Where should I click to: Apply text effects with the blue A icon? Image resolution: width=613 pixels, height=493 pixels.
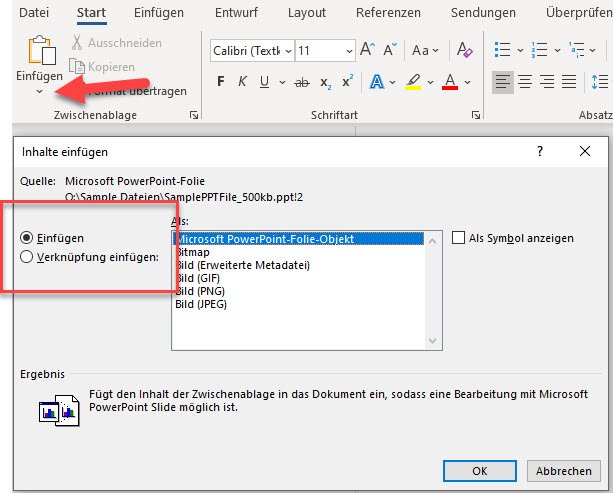coord(377,82)
